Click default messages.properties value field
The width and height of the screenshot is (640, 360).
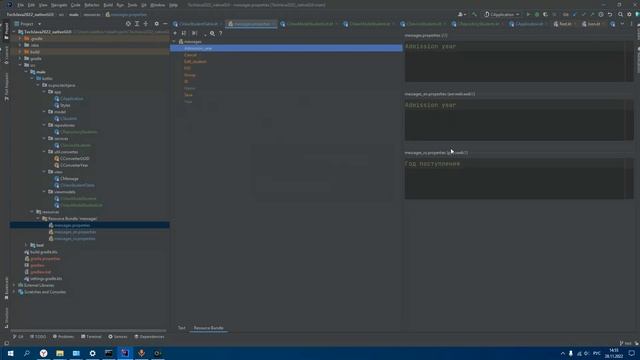tap(519, 61)
